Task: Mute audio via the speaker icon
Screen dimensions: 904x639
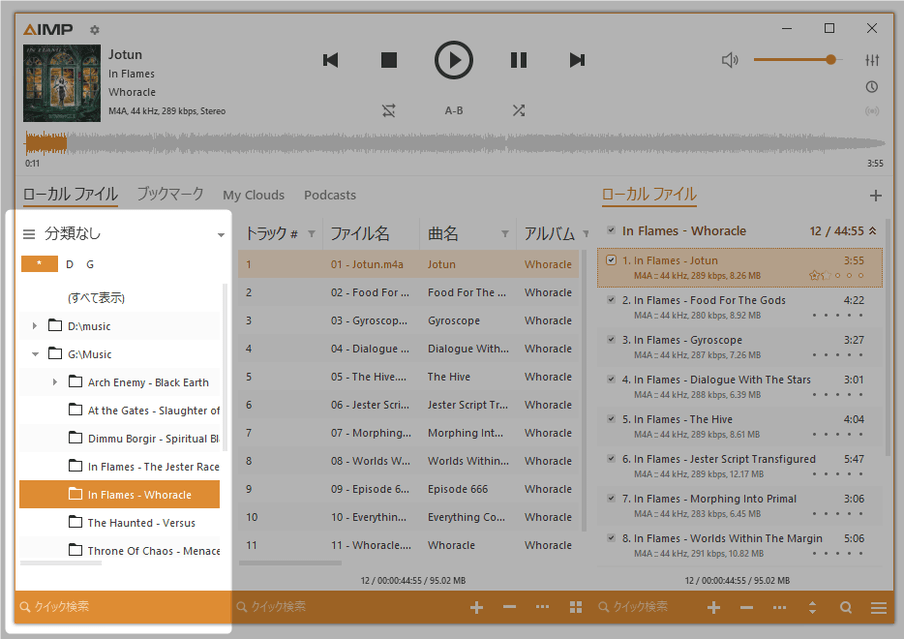Action: (730, 60)
